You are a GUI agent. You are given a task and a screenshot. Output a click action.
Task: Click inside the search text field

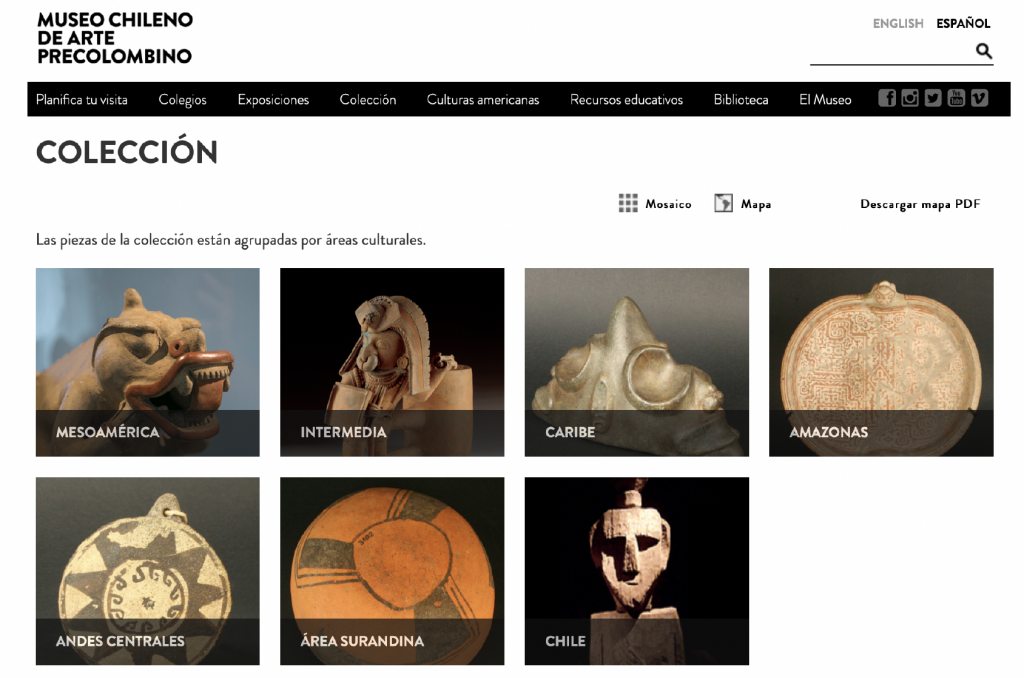pos(891,51)
